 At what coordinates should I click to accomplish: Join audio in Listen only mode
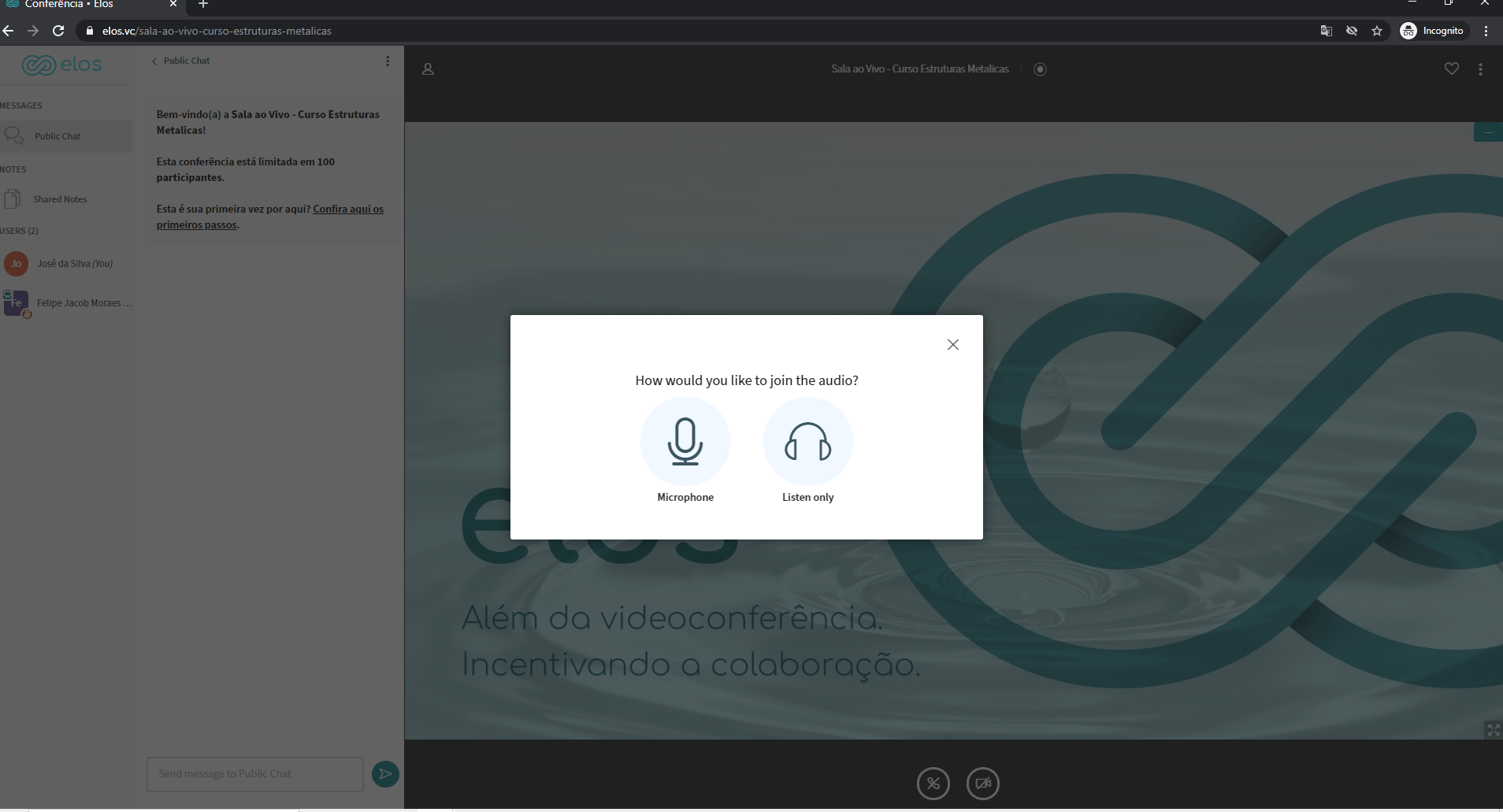click(807, 450)
